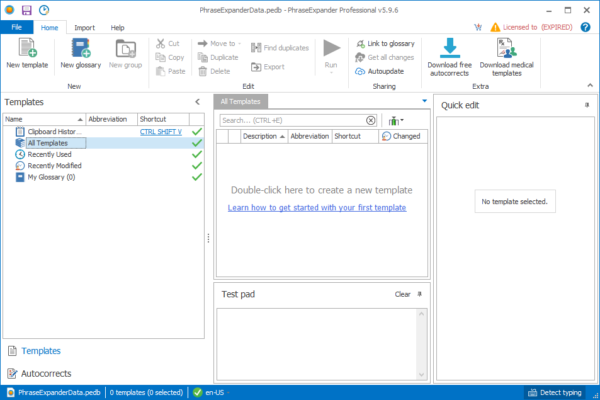This screenshot has width=600, height=400.
Task: Select the All Templates document tab
Action: click(240, 101)
